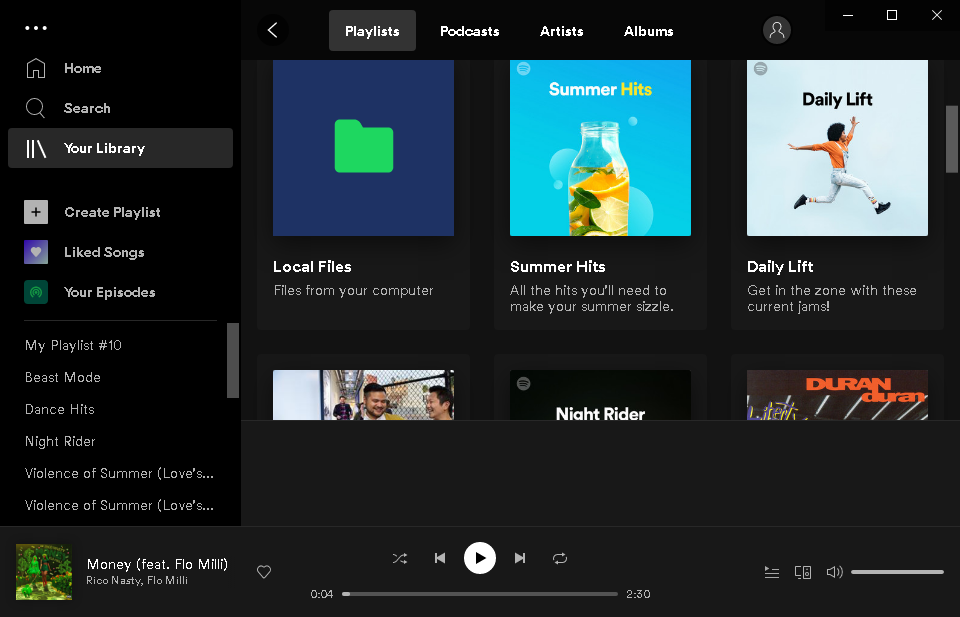
Task: Click the main library scrollbar
Action: (x=951, y=139)
